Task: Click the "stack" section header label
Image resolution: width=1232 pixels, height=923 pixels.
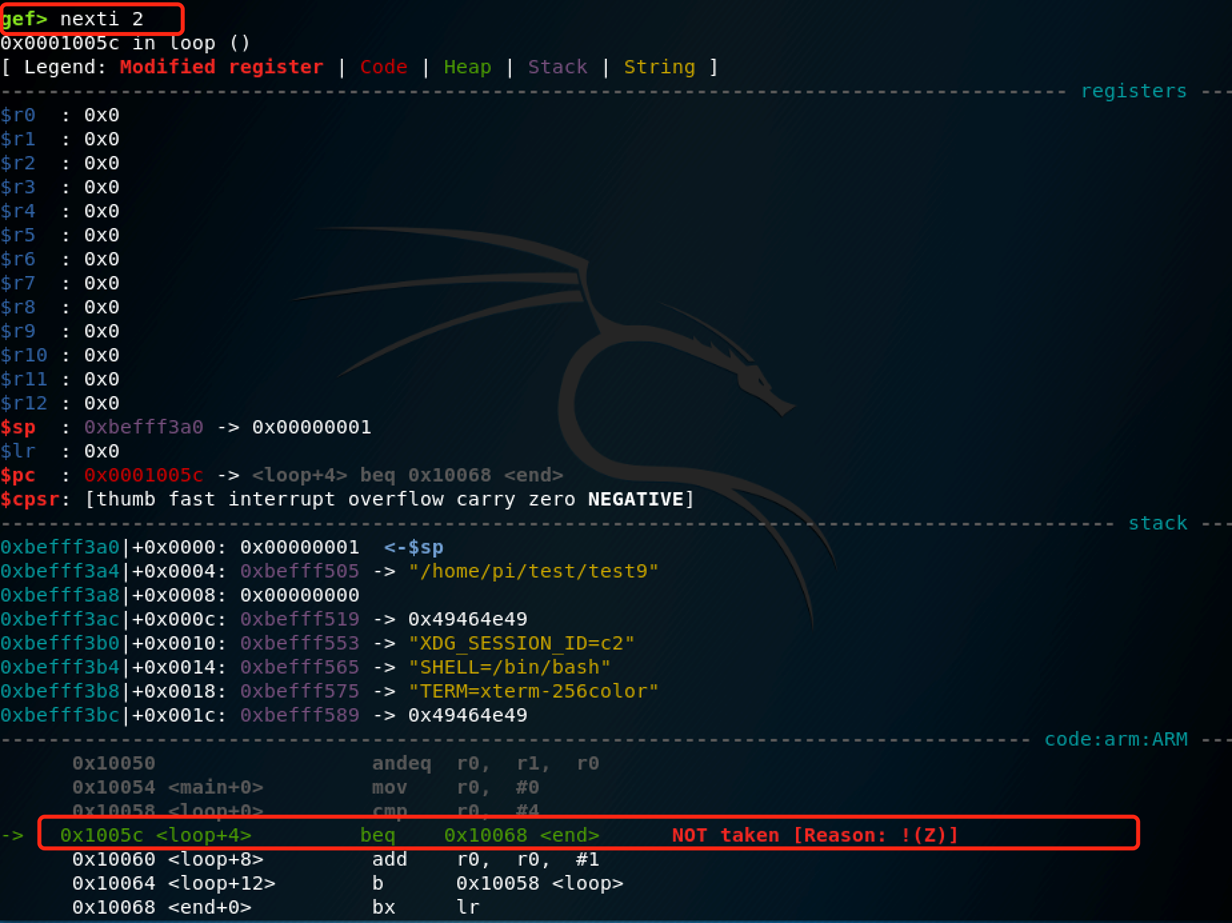Action: (1158, 523)
